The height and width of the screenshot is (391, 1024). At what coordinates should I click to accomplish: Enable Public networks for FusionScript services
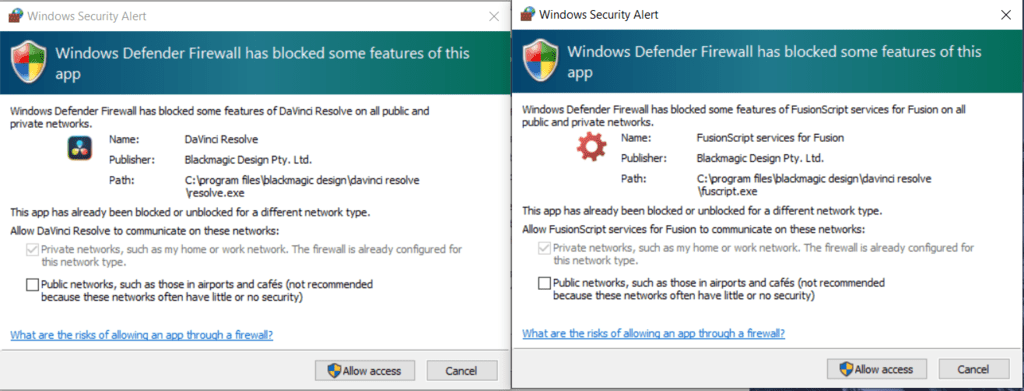point(544,283)
